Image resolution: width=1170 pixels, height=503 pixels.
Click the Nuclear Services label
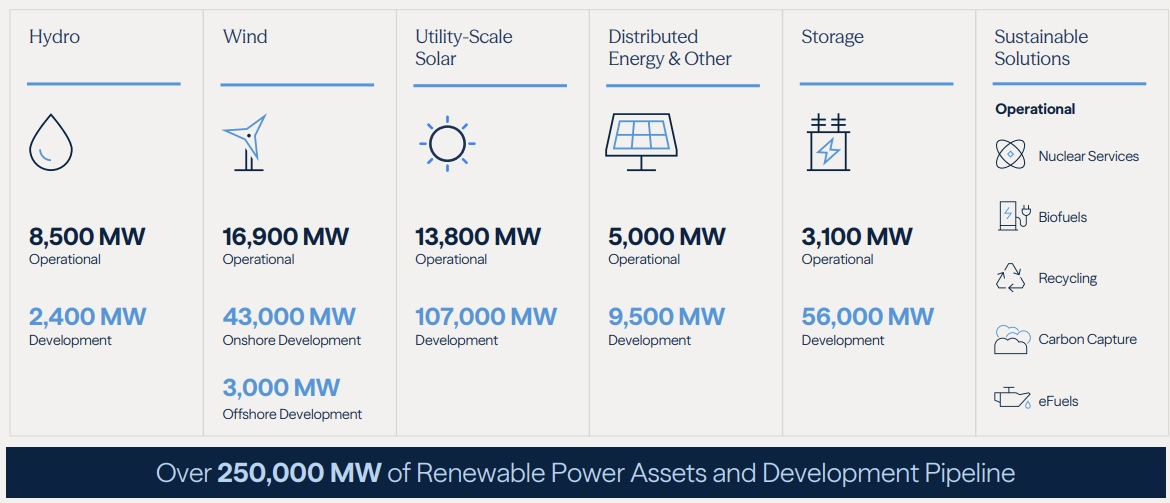(1089, 156)
